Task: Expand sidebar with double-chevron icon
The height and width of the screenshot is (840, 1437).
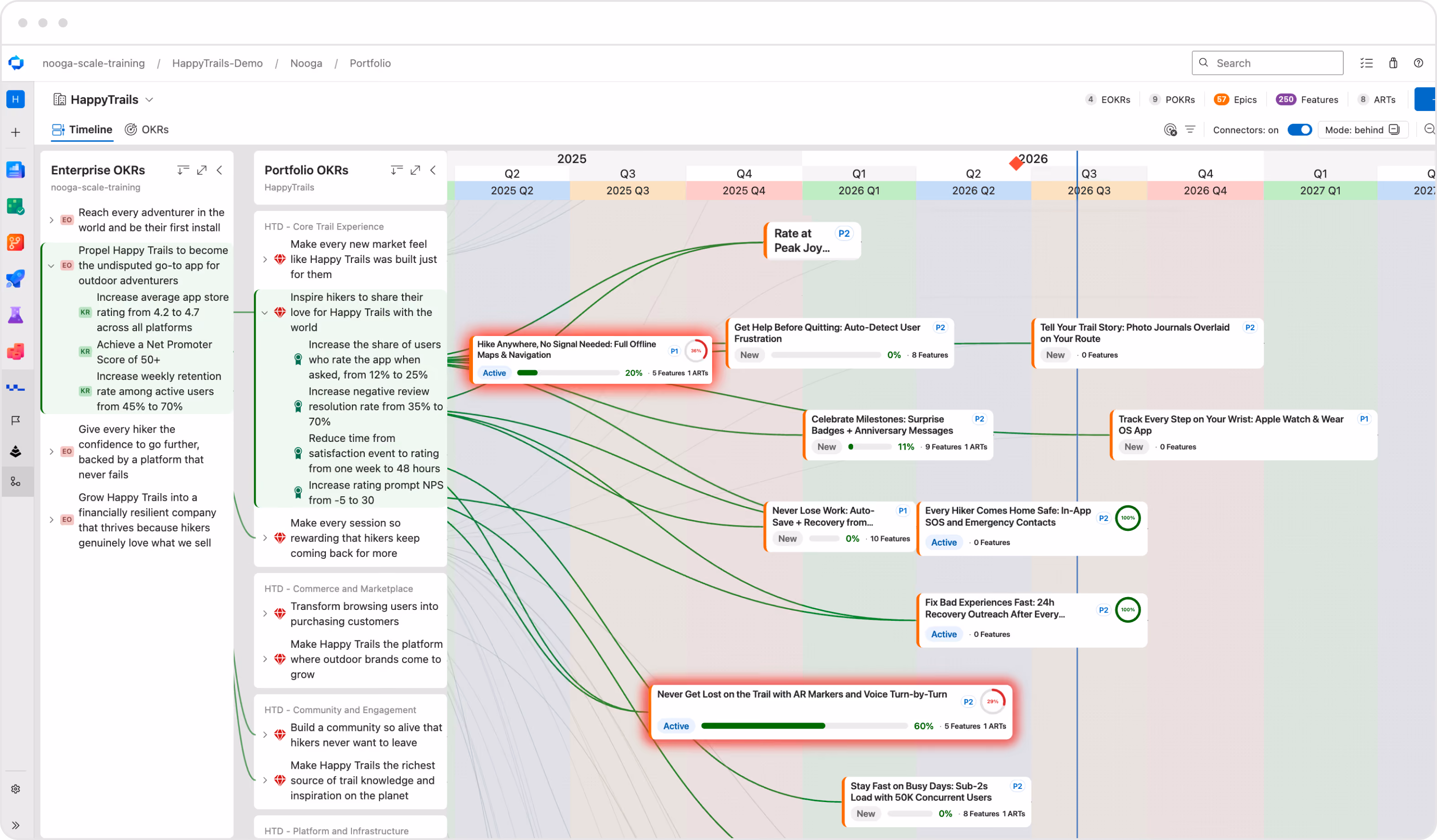Action: (x=16, y=825)
